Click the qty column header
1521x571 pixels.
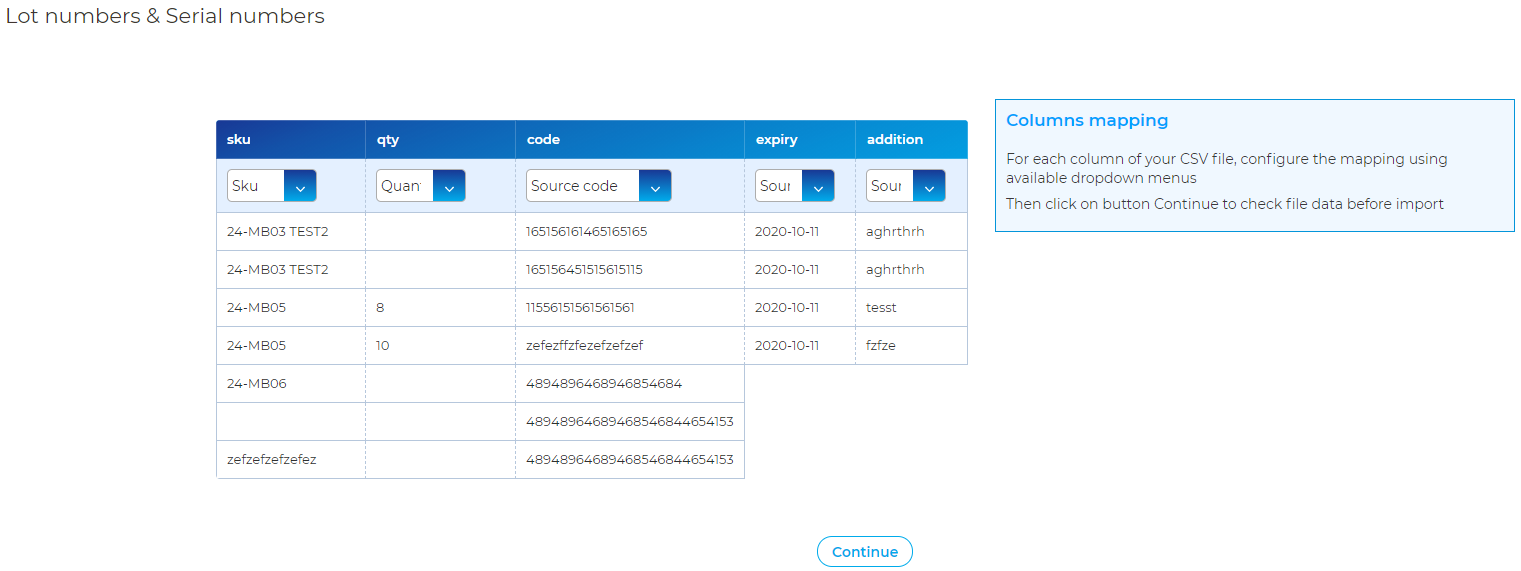tap(441, 140)
